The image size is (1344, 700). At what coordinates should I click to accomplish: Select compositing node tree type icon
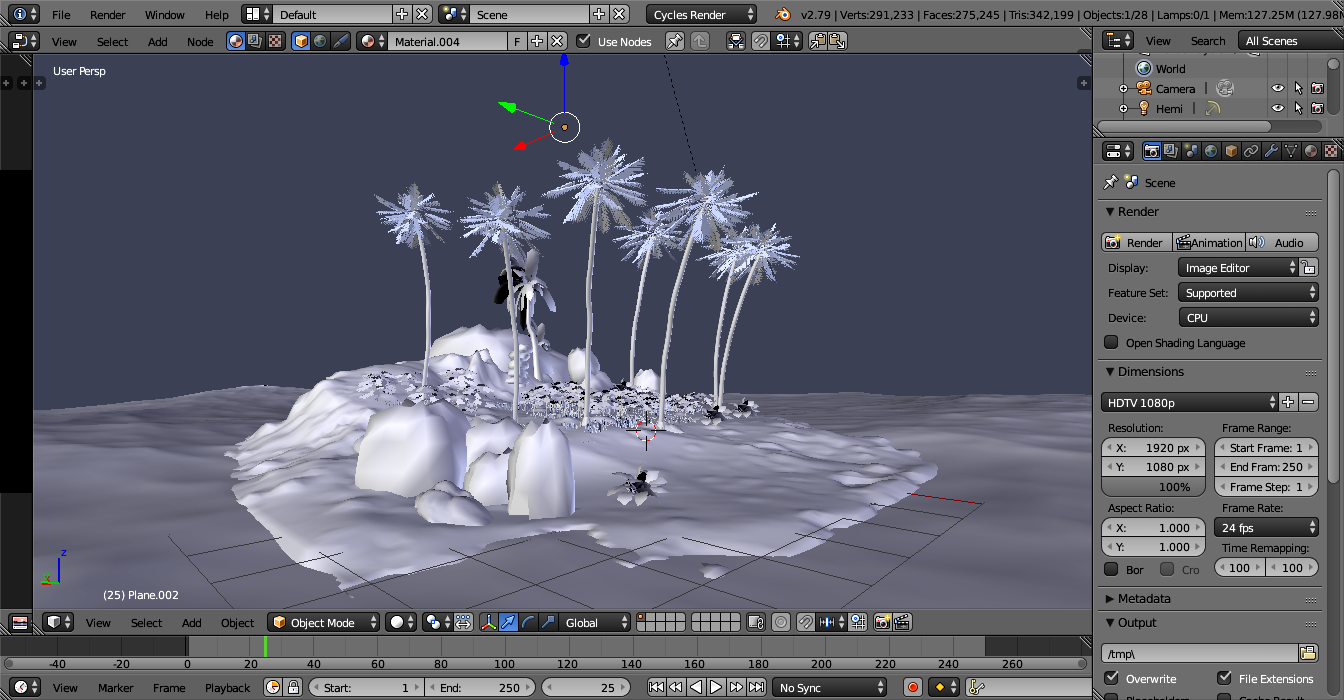click(x=255, y=41)
